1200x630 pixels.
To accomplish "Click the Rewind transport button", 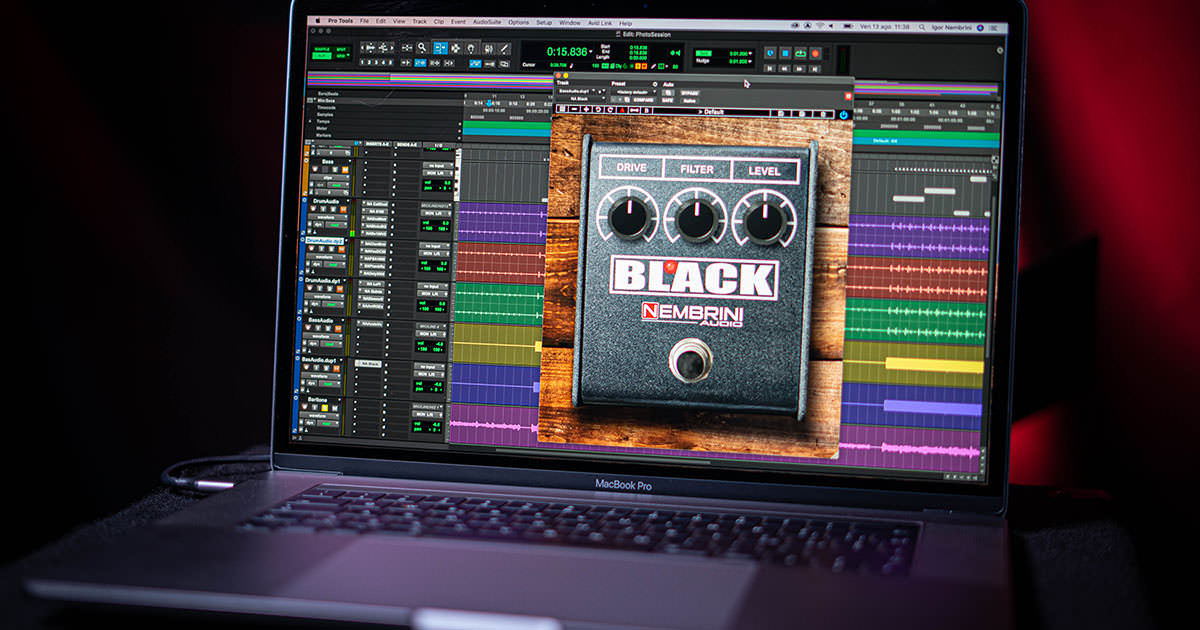I will pos(784,69).
